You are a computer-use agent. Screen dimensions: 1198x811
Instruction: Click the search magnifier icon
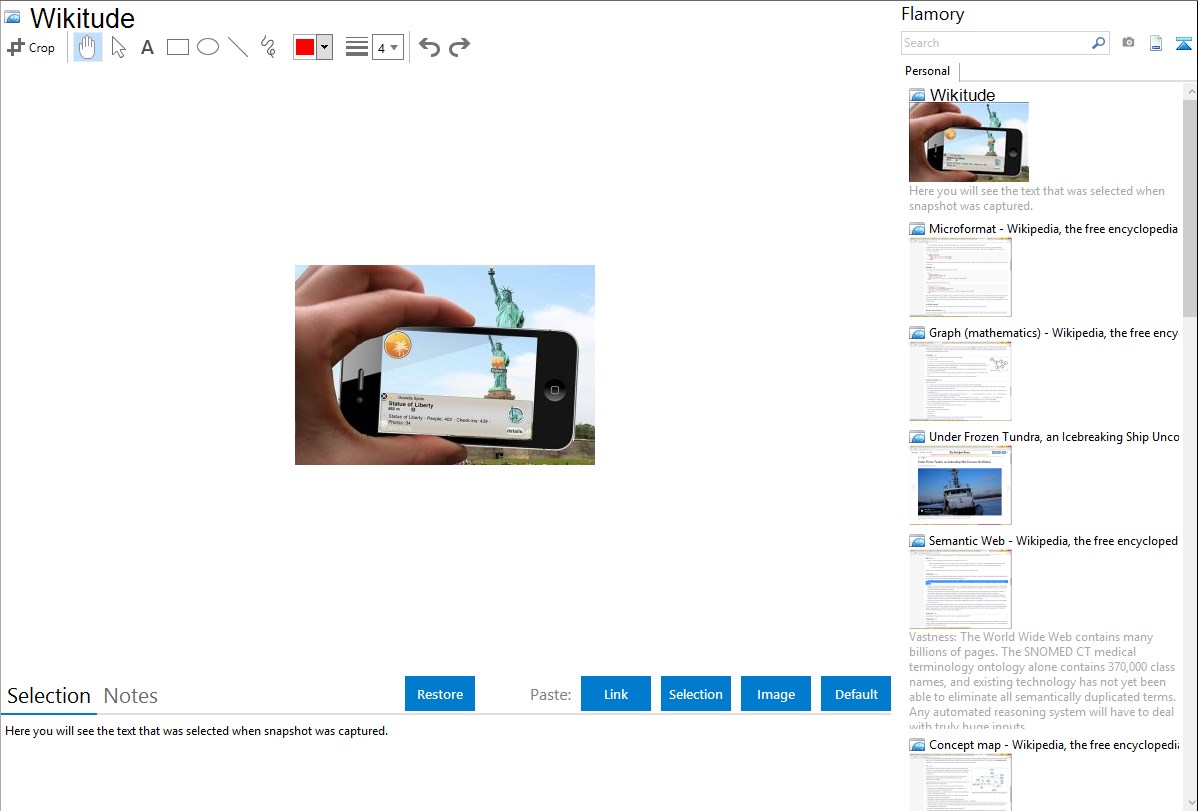pos(1099,43)
